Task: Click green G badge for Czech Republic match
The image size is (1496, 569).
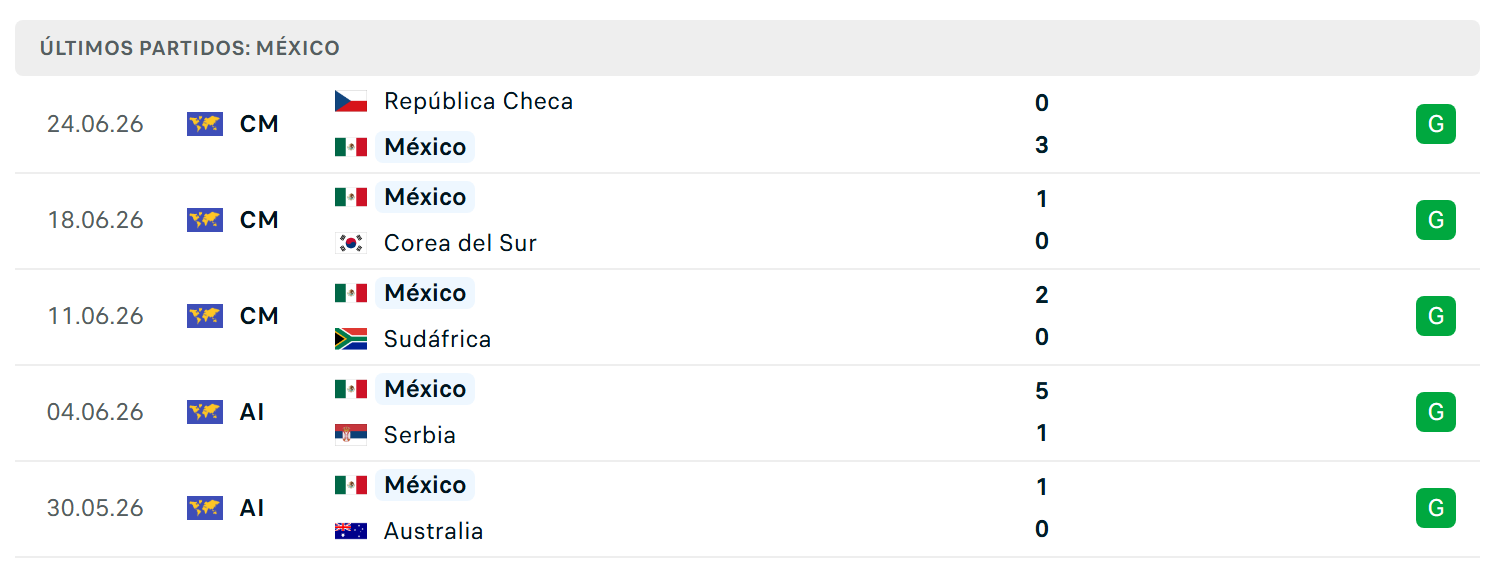Action: (1436, 124)
